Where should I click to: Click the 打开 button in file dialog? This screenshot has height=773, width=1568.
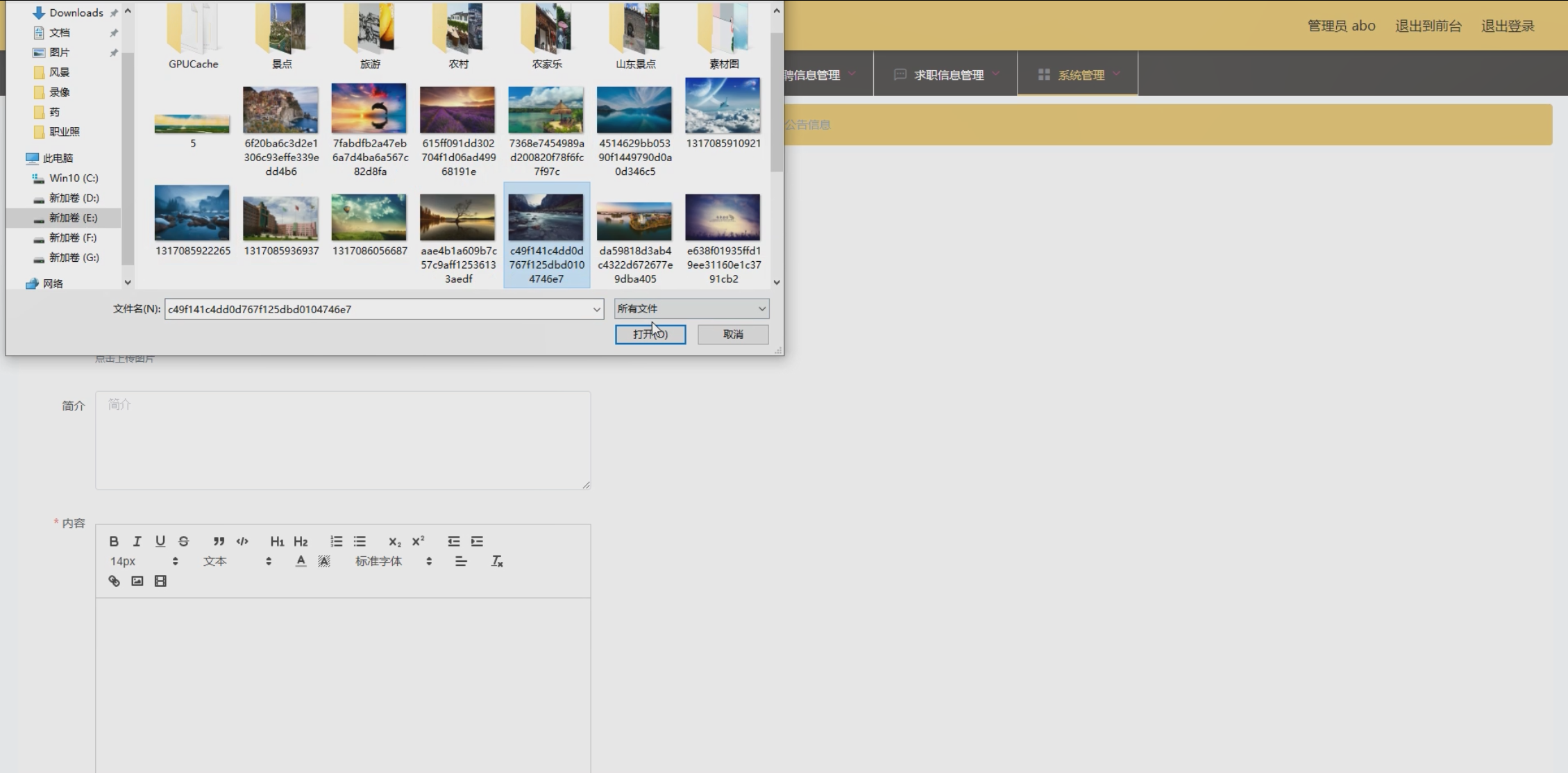[x=650, y=334]
